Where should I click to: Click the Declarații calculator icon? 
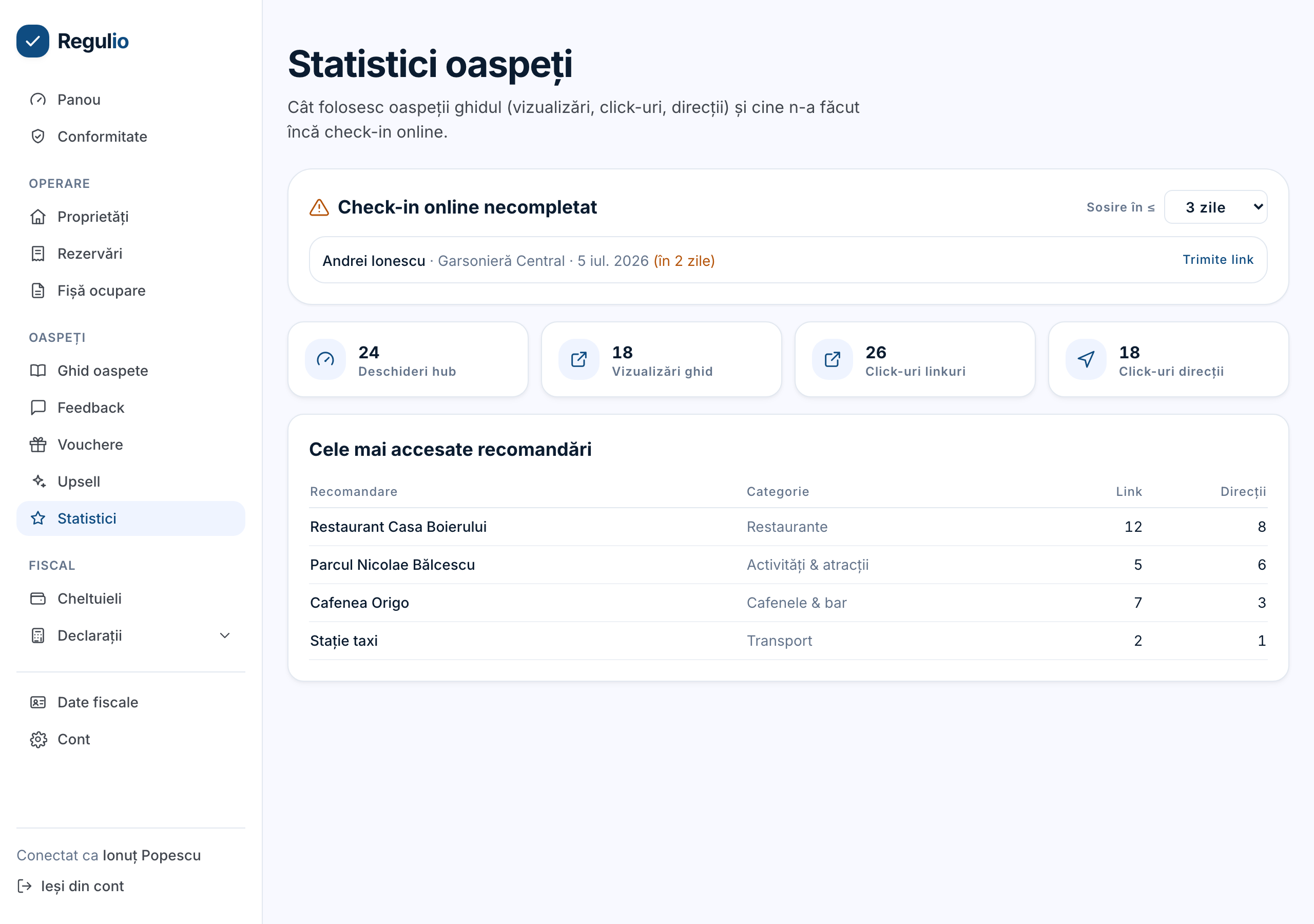38,636
